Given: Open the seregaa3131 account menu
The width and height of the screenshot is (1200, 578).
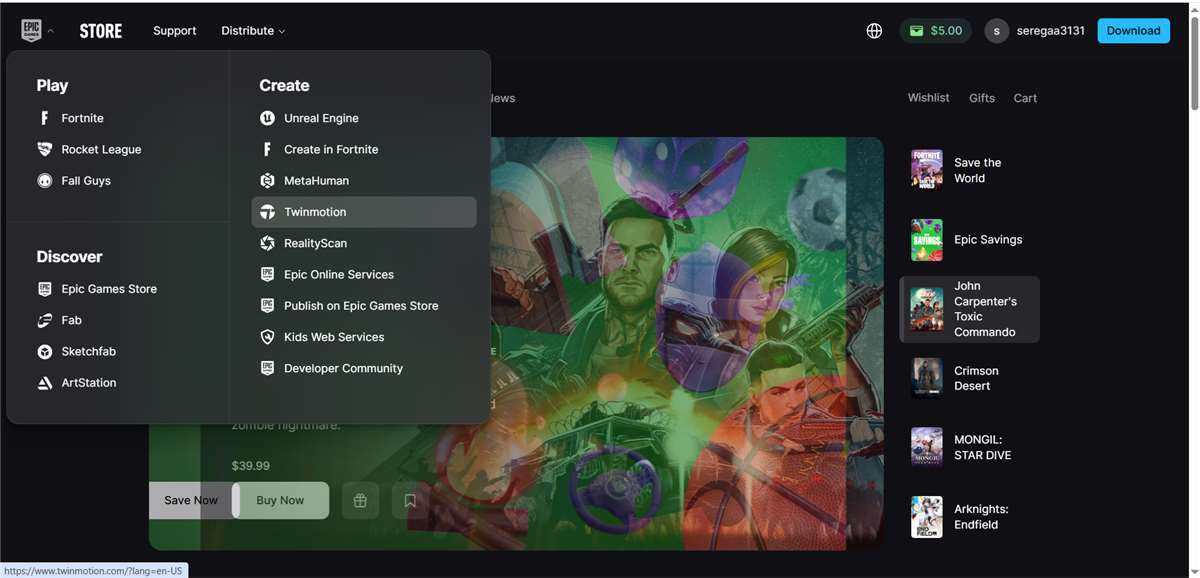Looking at the screenshot, I should click(1035, 31).
